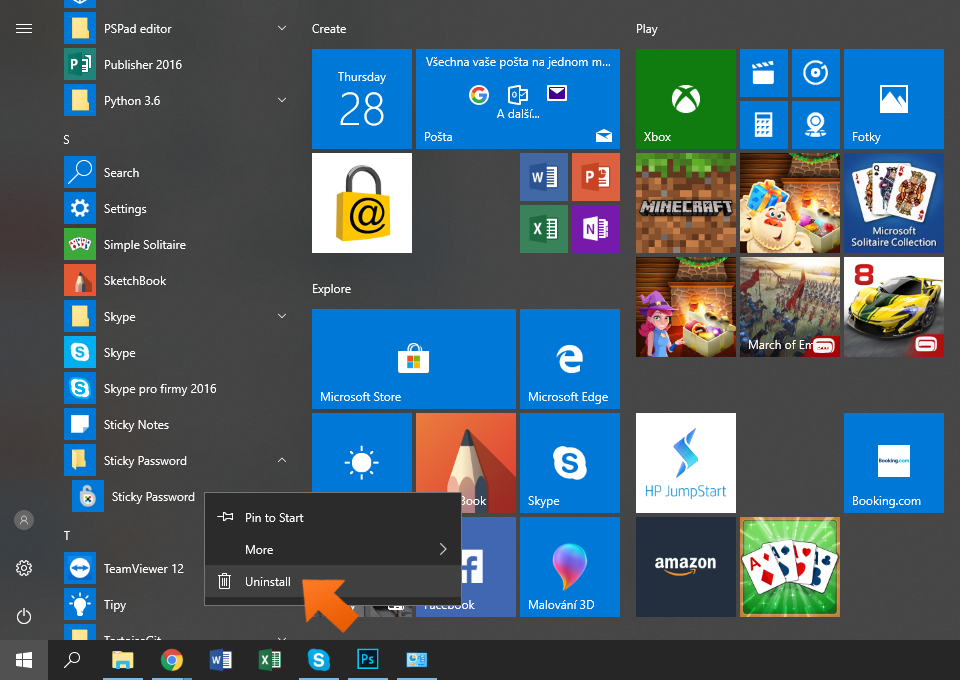960x680 pixels.
Task: Open Microsoft Solitaire Collection tile
Action: tap(894, 203)
